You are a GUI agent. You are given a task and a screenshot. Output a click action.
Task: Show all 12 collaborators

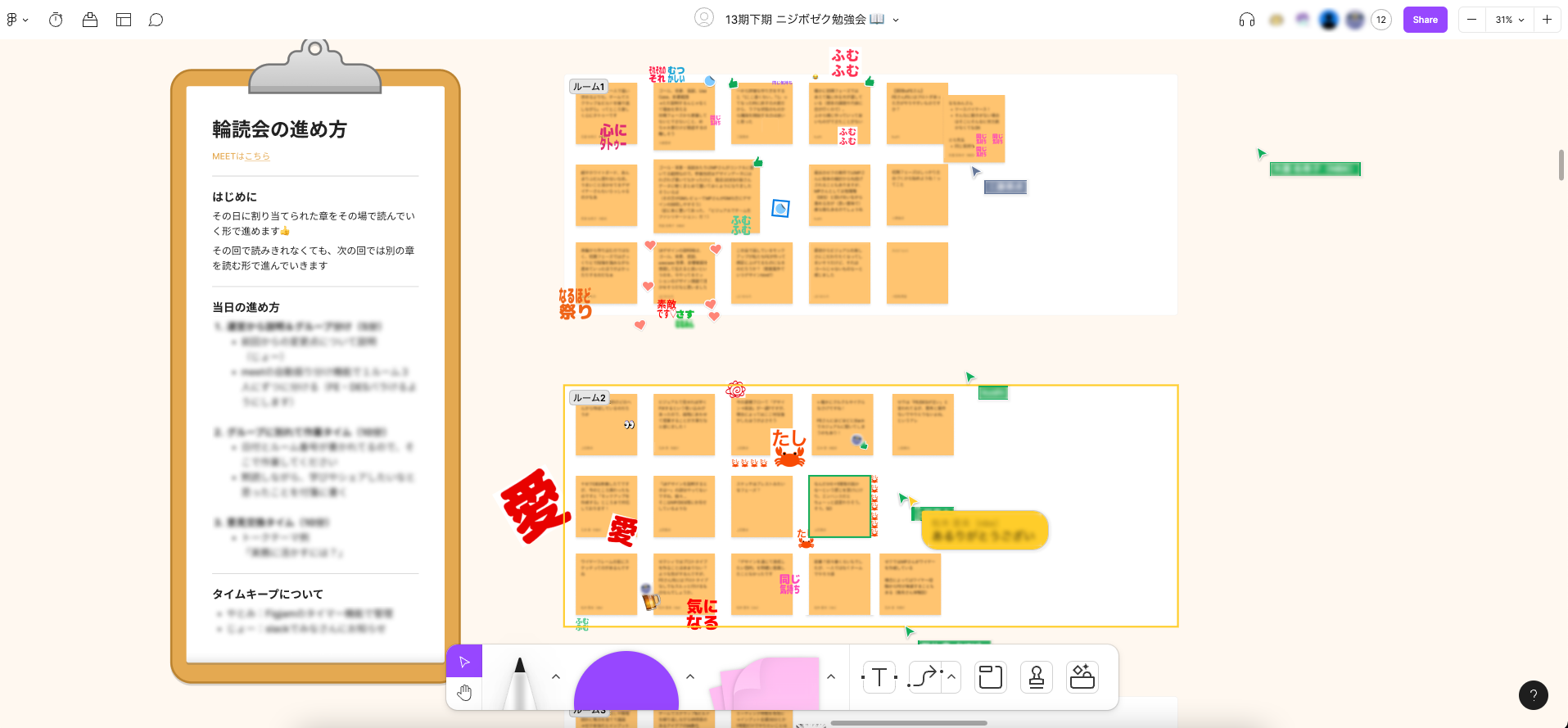click(x=1381, y=20)
